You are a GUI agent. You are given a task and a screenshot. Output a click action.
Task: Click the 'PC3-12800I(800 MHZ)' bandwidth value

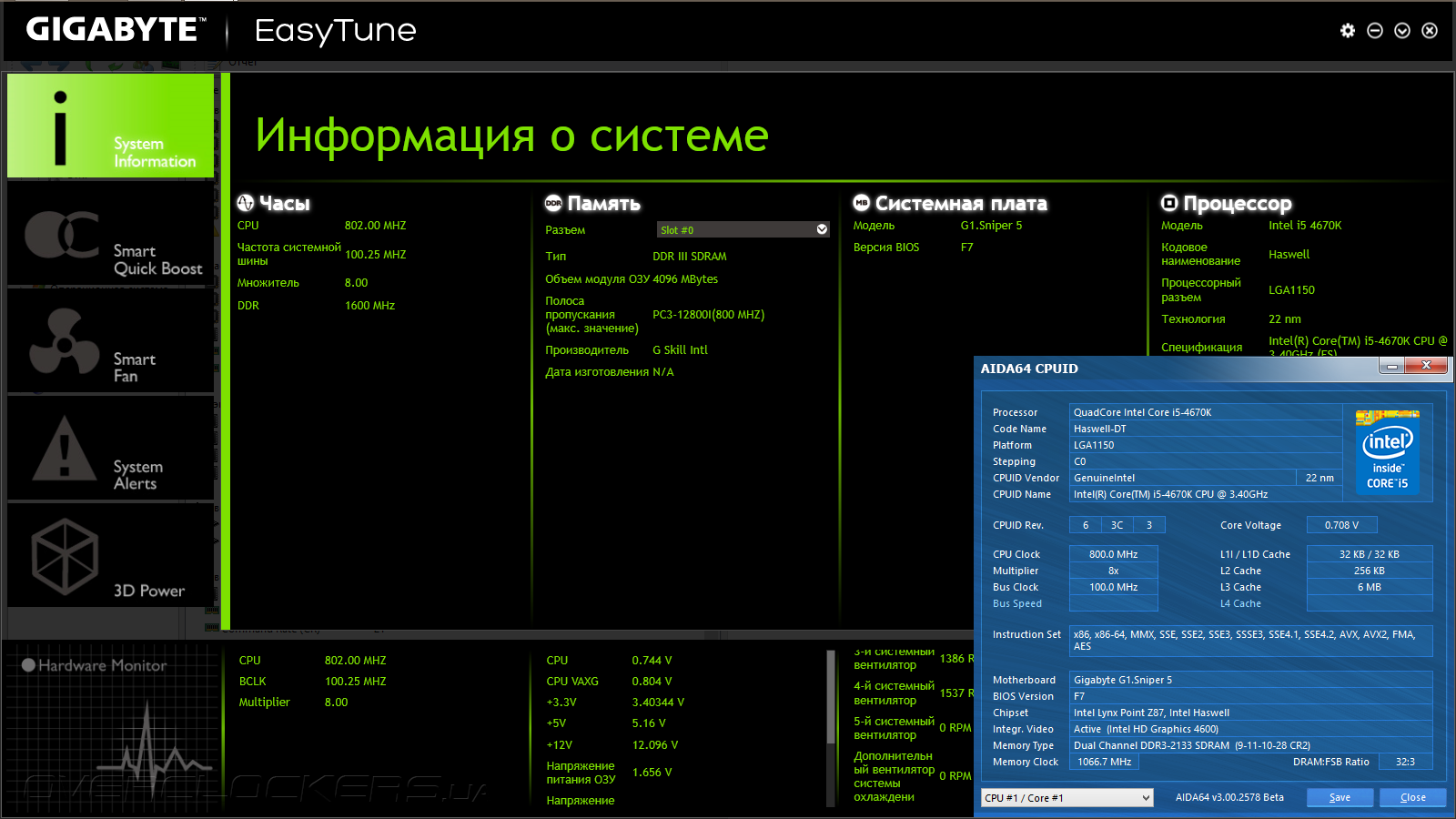[708, 315]
